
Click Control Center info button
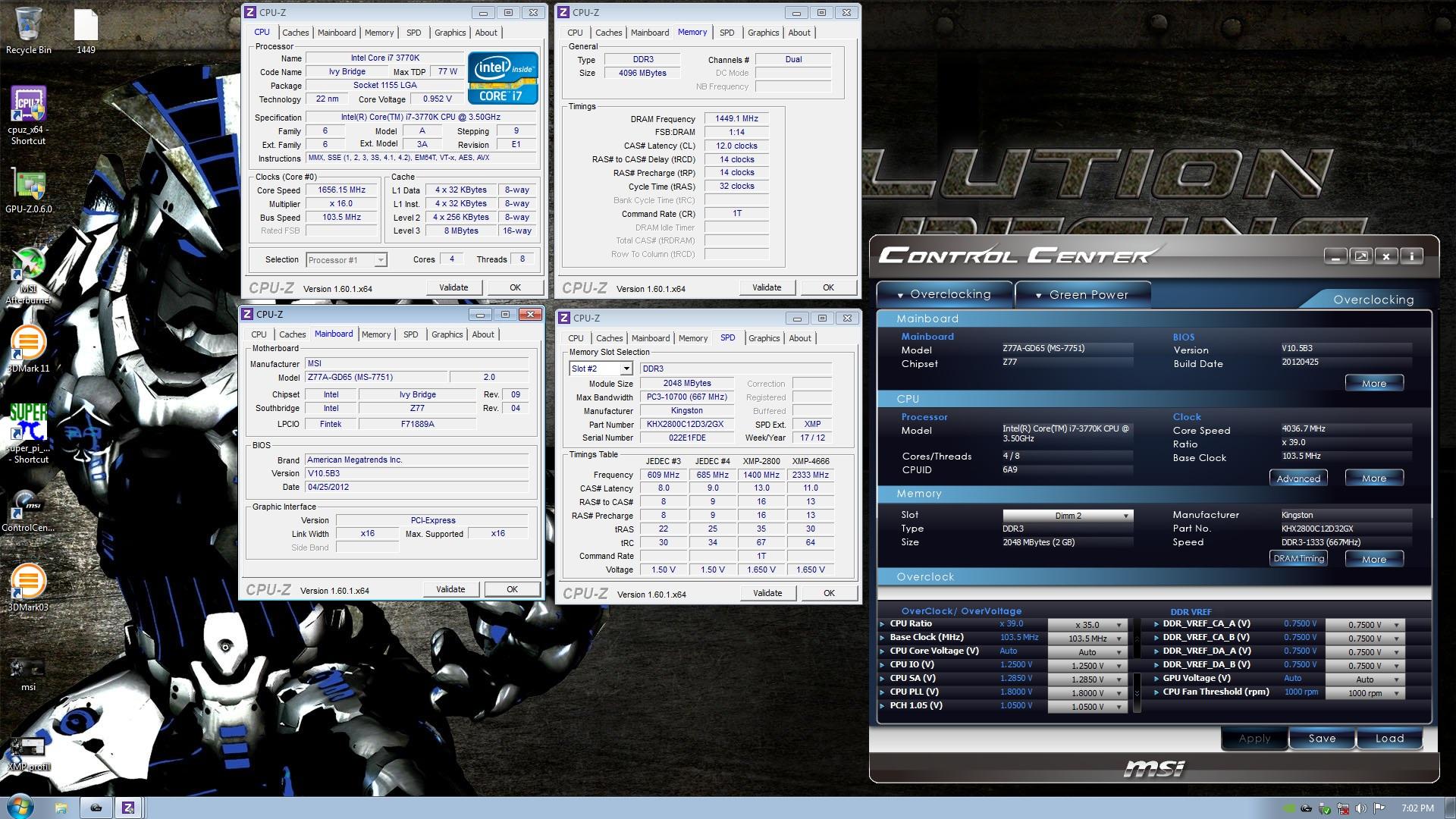pos(1411,256)
